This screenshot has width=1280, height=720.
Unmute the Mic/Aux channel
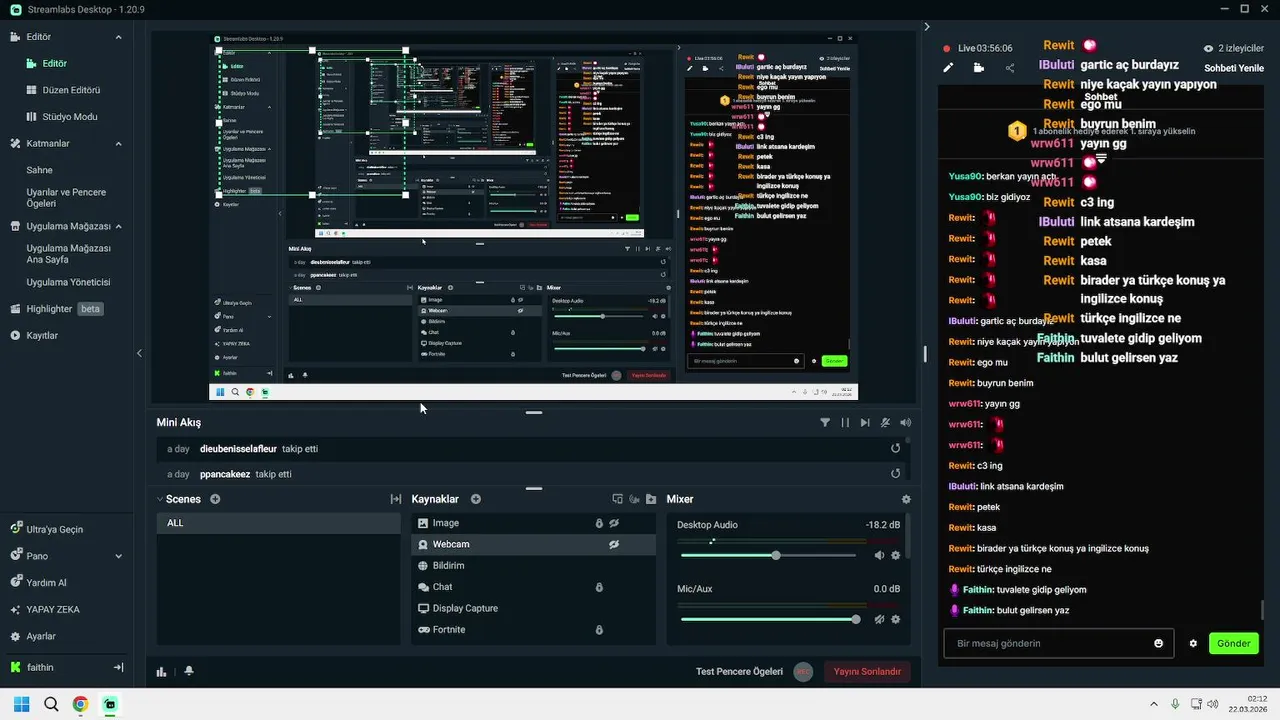pyautogui.click(x=879, y=619)
